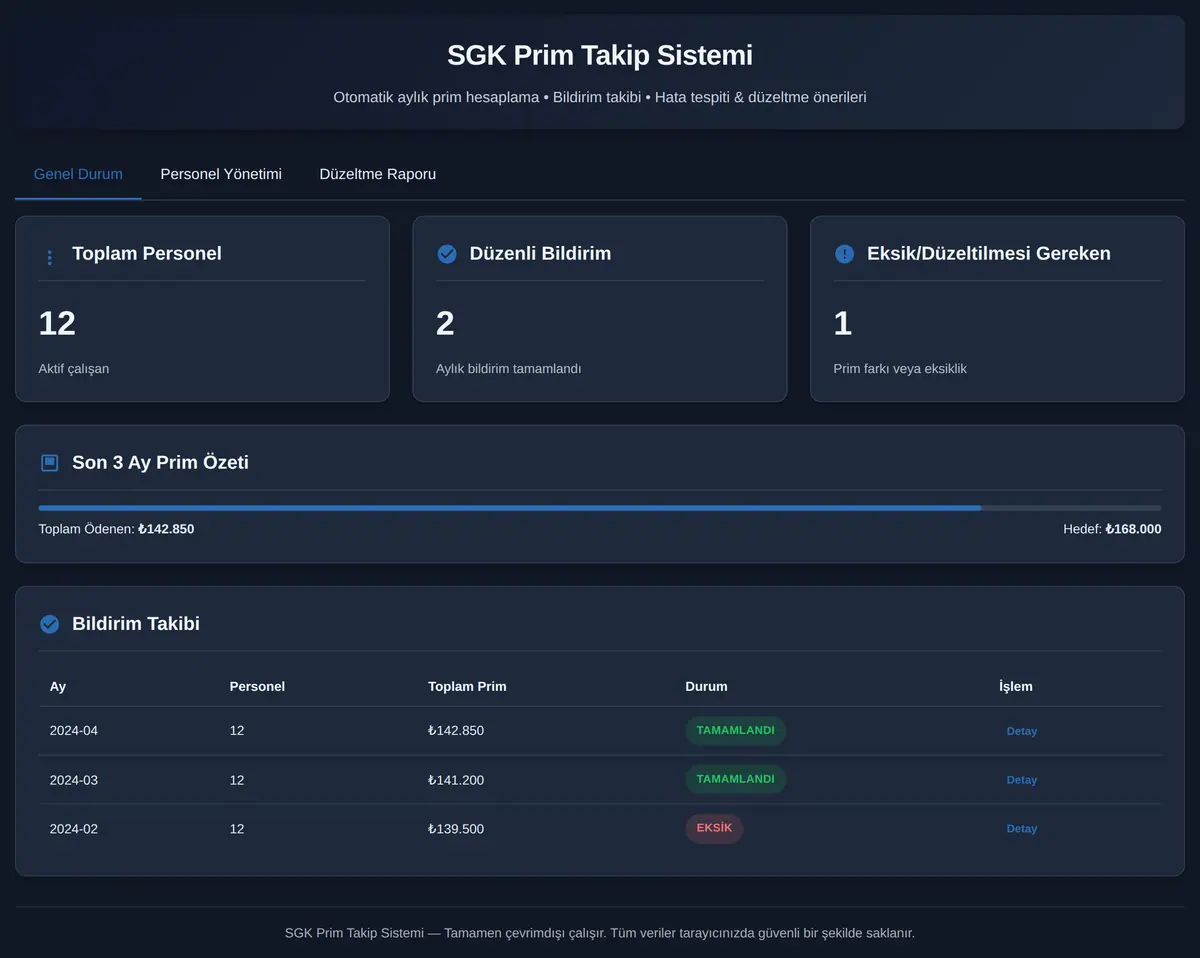Click the Aktif çalışan label
The width and height of the screenshot is (1200, 958).
tap(74, 369)
